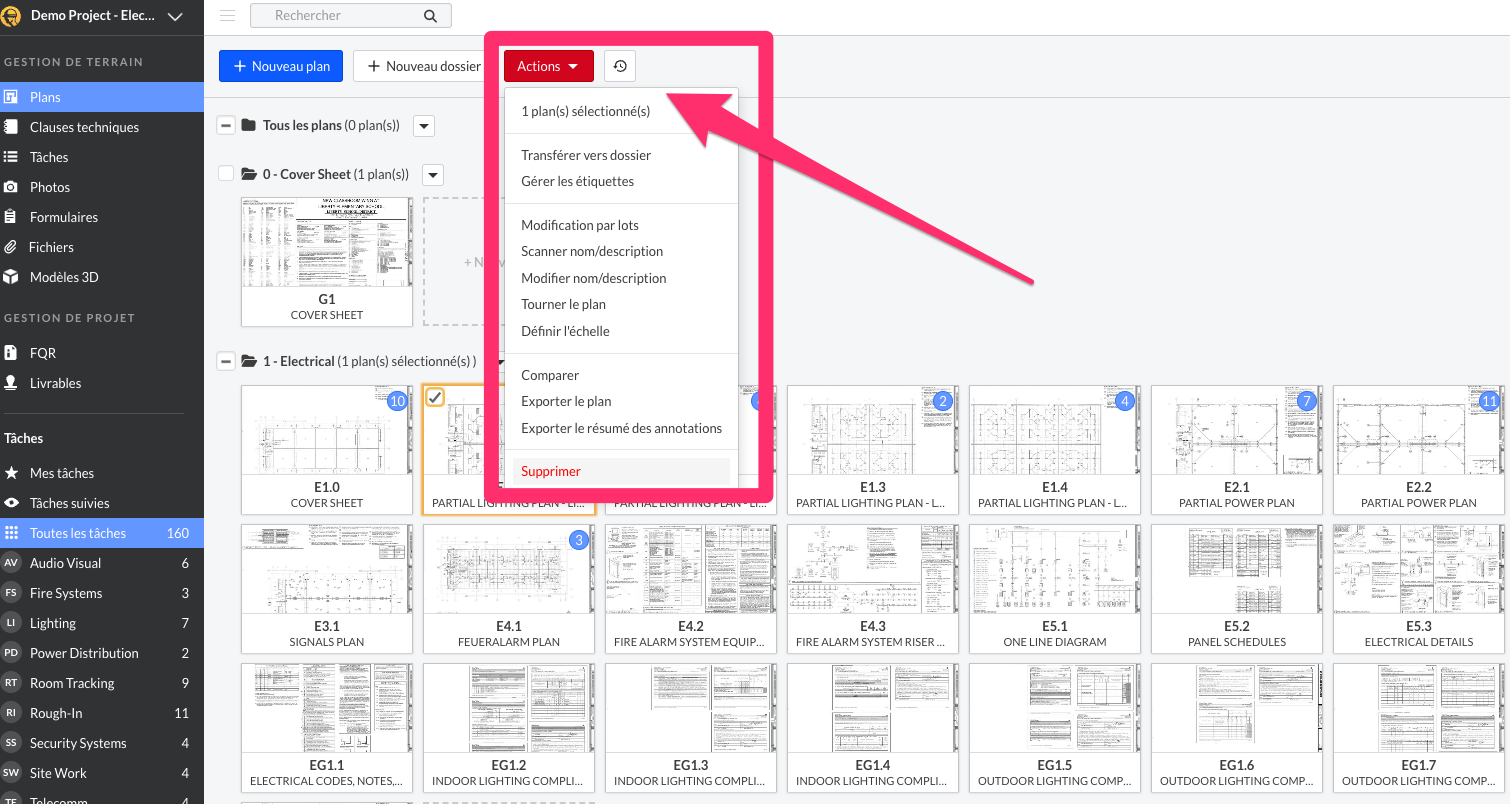Open the E5.3 Electrical Details thumbnail
The image size is (1510, 804).
[x=1419, y=589]
